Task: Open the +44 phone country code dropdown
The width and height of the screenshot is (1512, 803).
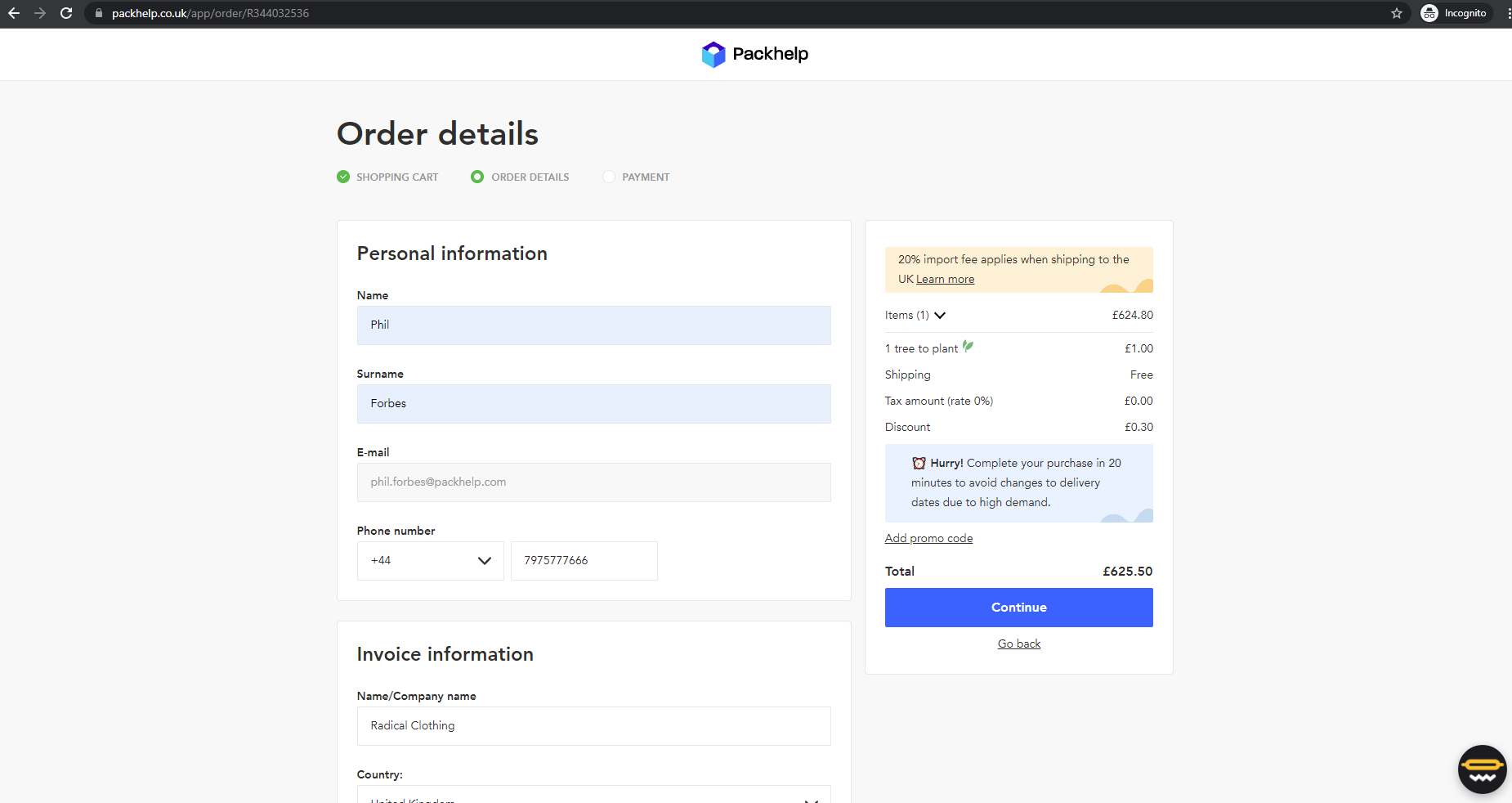Action: pyautogui.click(x=431, y=561)
